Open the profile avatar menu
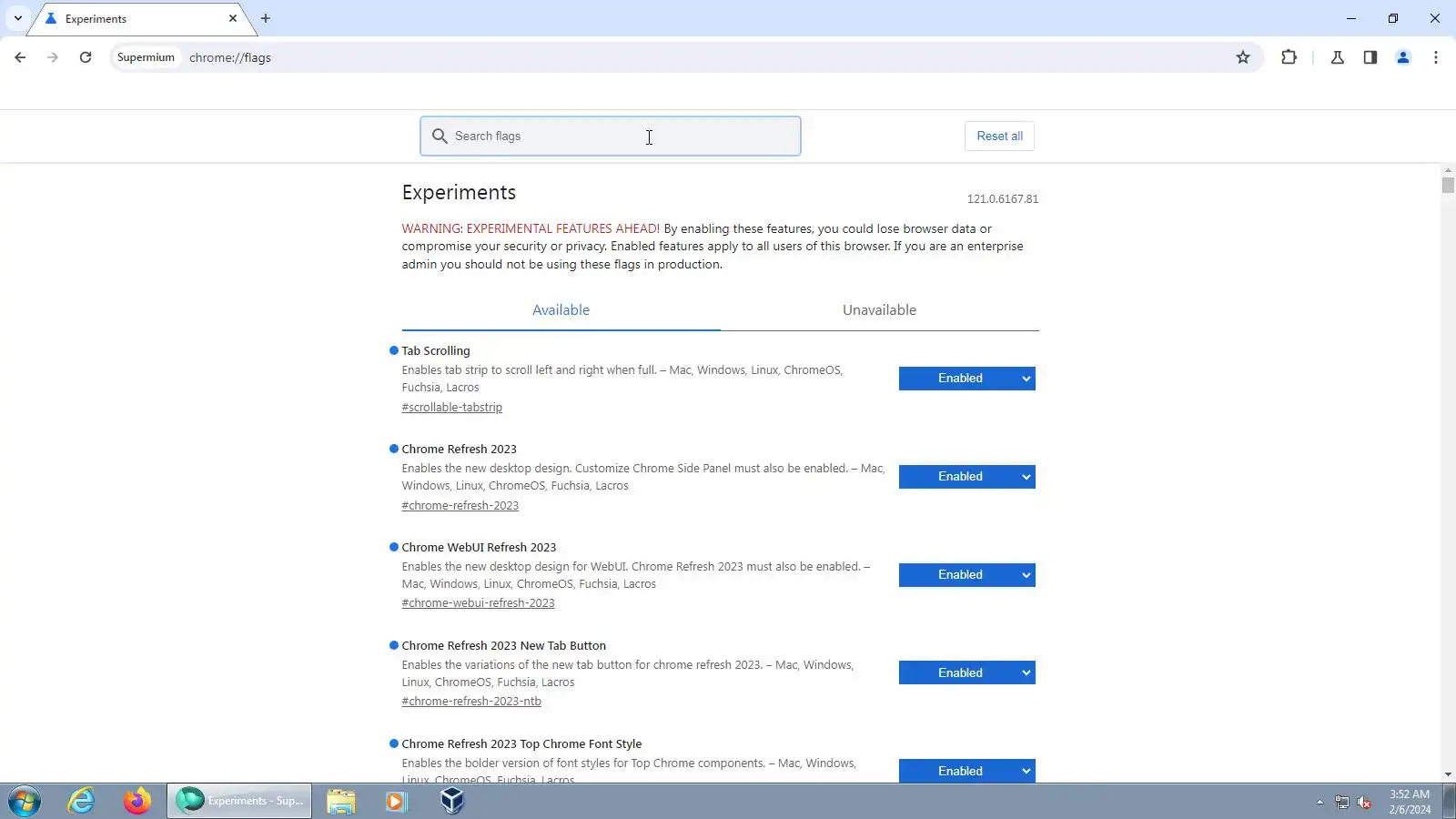 (x=1402, y=57)
